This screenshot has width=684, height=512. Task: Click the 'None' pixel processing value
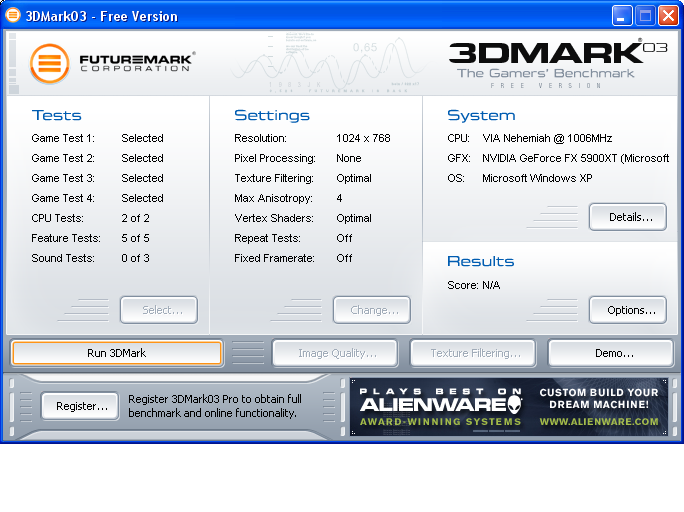pos(349,158)
